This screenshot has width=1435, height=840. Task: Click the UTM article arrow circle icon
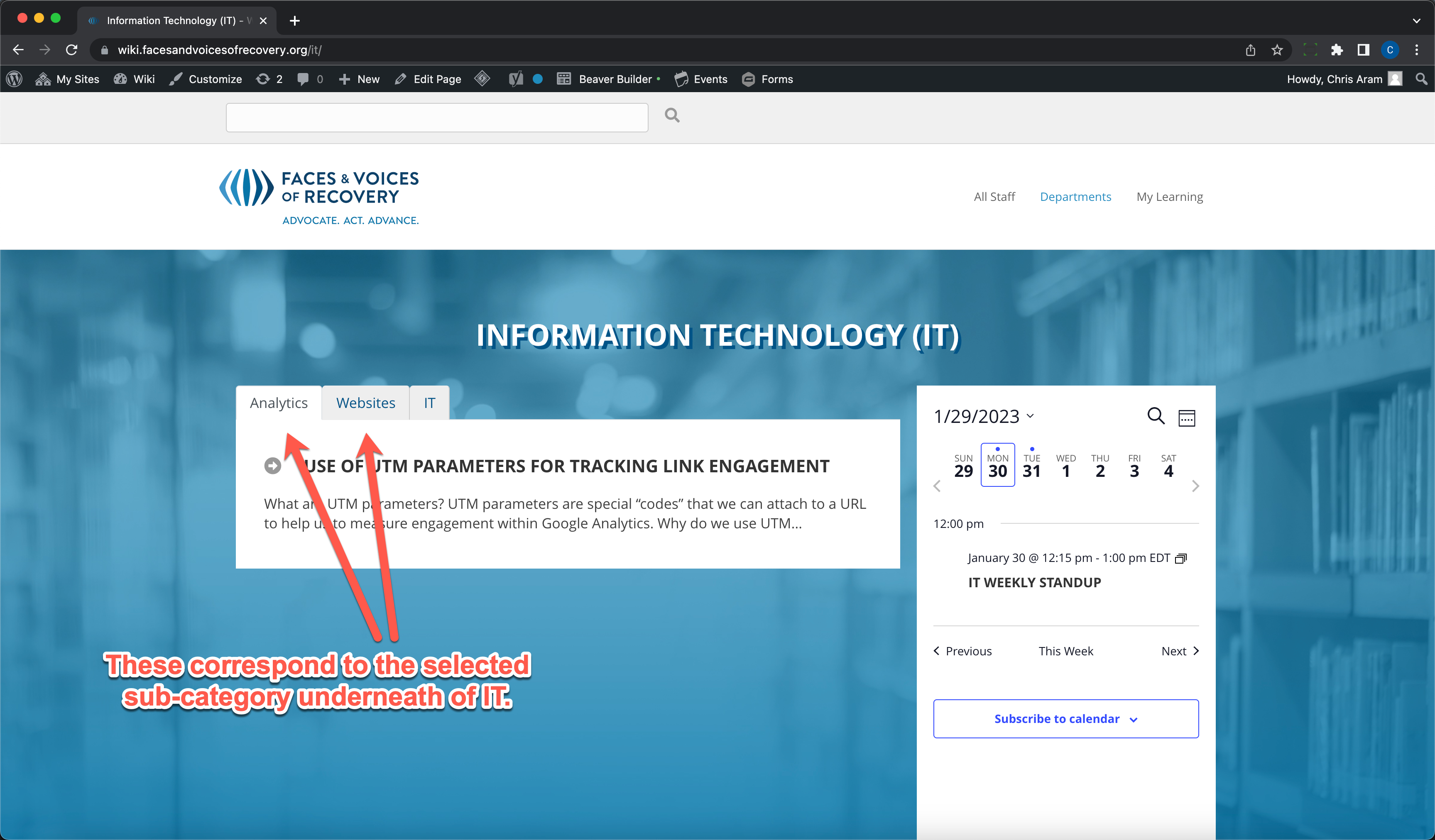273,466
